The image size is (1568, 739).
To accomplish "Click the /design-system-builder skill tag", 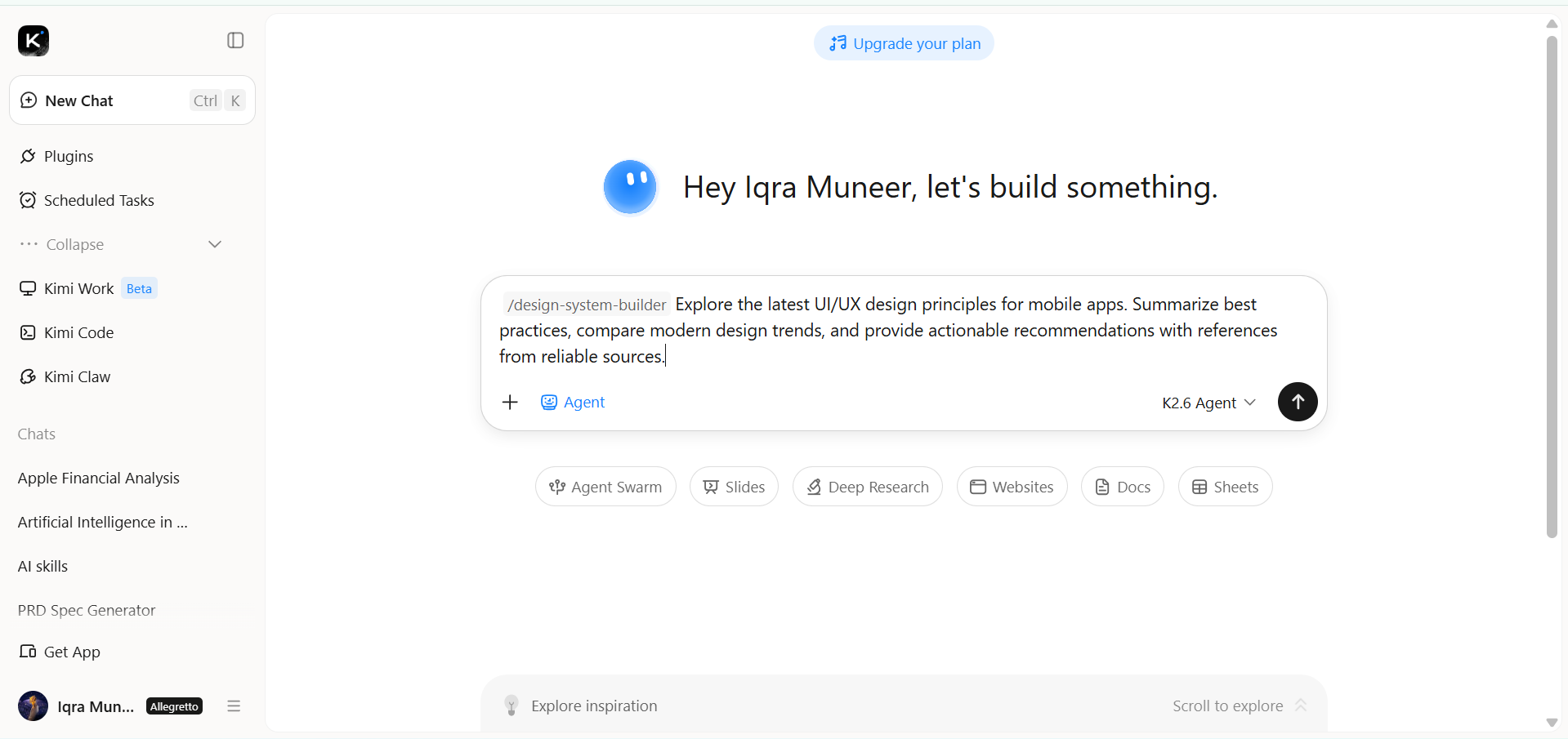I will point(587,305).
